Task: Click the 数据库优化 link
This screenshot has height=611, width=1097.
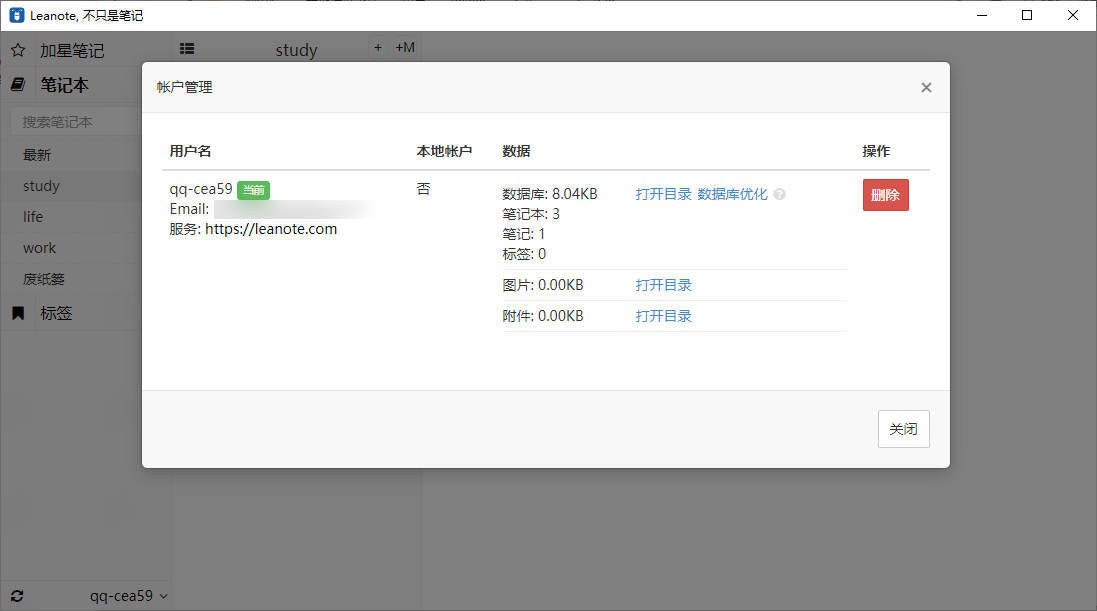Action: pyautogui.click(x=732, y=194)
